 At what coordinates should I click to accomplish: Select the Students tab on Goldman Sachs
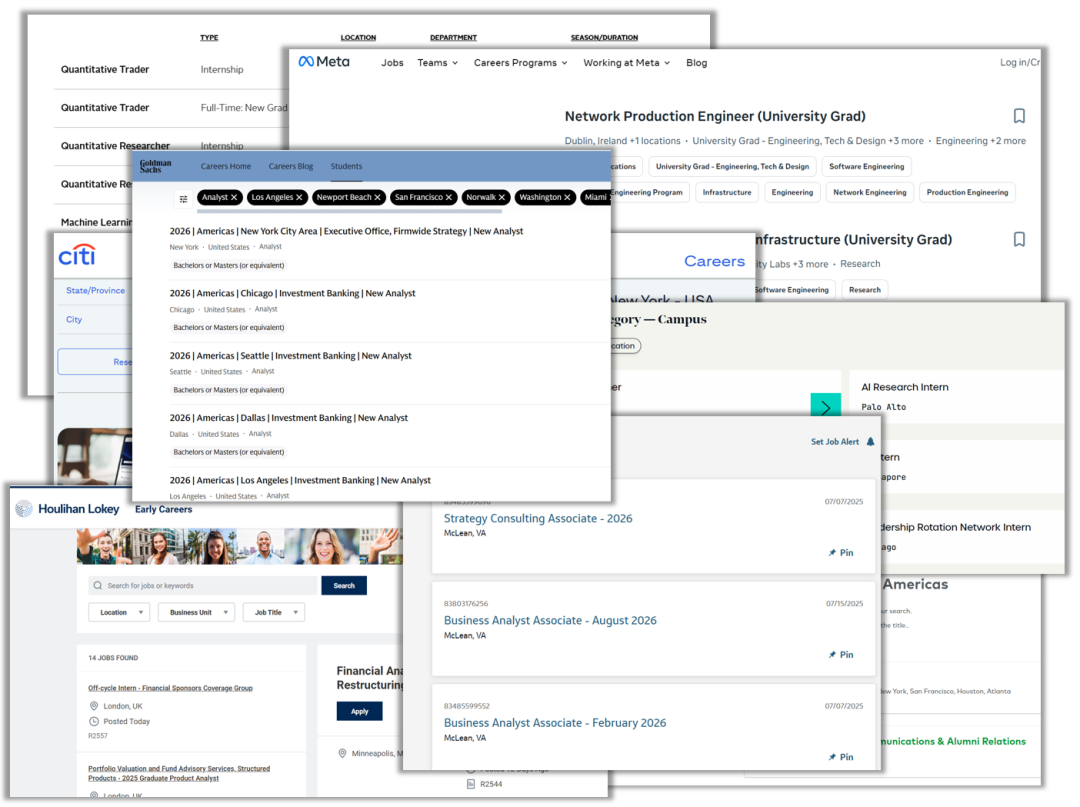click(346, 166)
